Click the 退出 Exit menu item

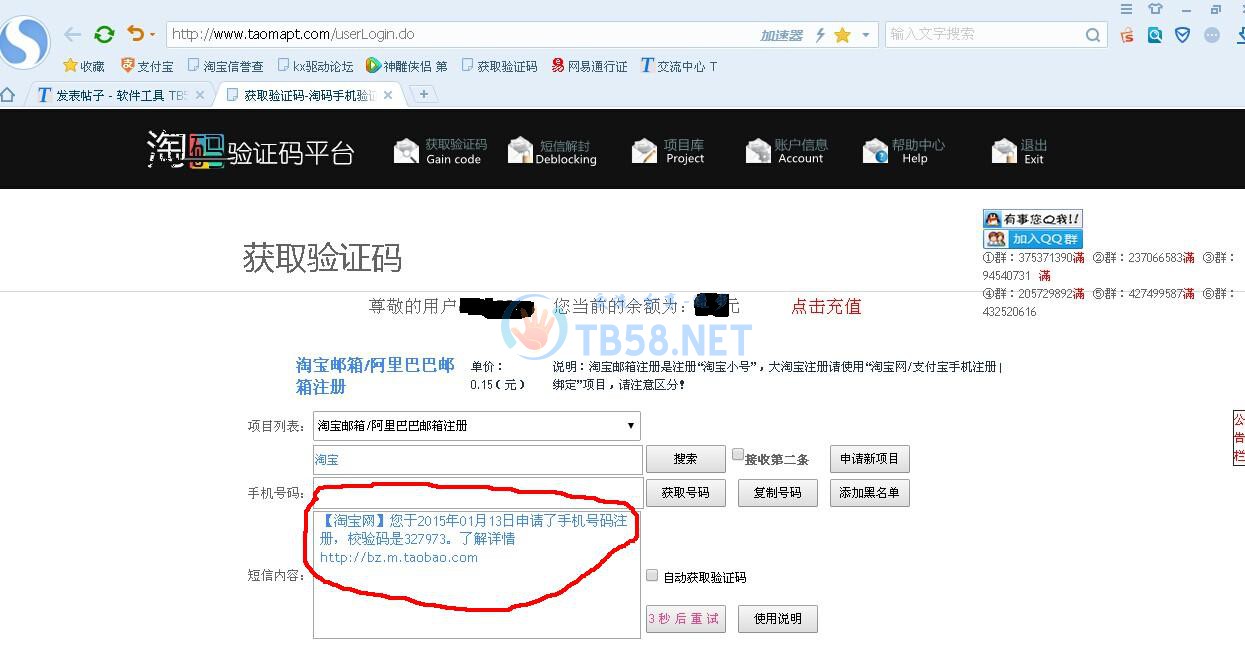pyautogui.click(x=1019, y=151)
